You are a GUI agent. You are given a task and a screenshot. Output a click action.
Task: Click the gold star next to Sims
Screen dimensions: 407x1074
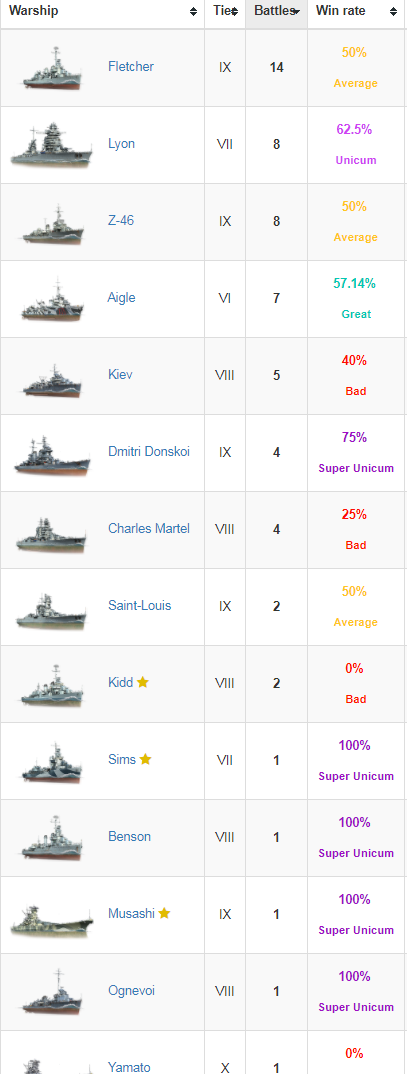tap(145, 759)
